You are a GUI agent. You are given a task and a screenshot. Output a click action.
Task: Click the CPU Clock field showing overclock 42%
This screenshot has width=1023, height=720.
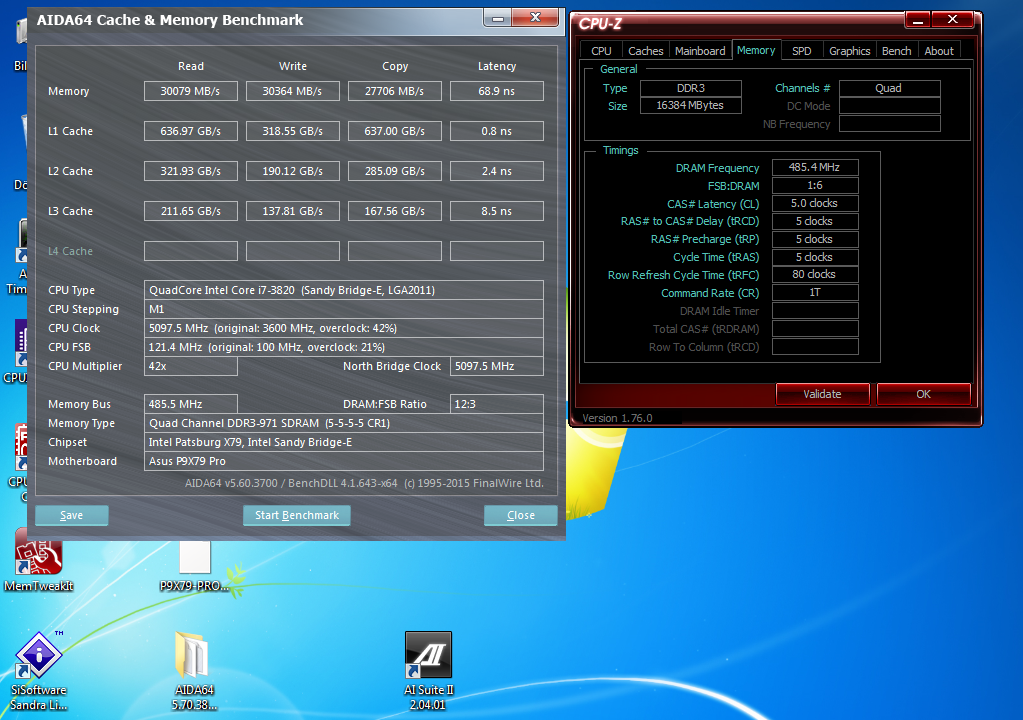pyautogui.click(x=344, y=328)
